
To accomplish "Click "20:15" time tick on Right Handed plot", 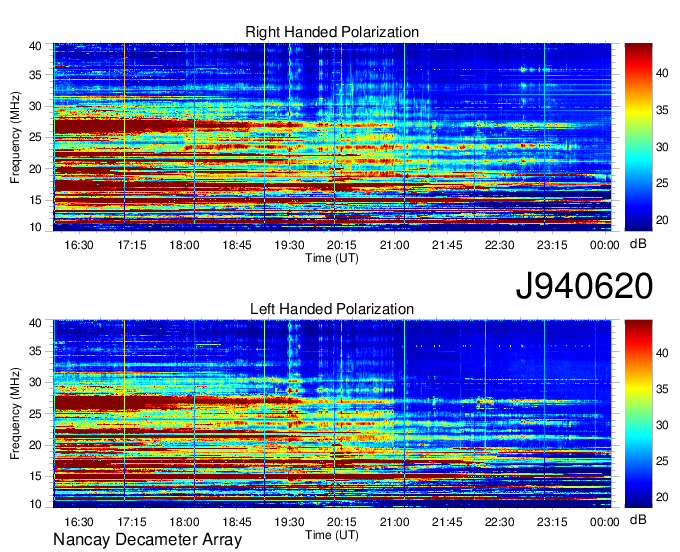I will pyautogui.click(x=342, y=245).
